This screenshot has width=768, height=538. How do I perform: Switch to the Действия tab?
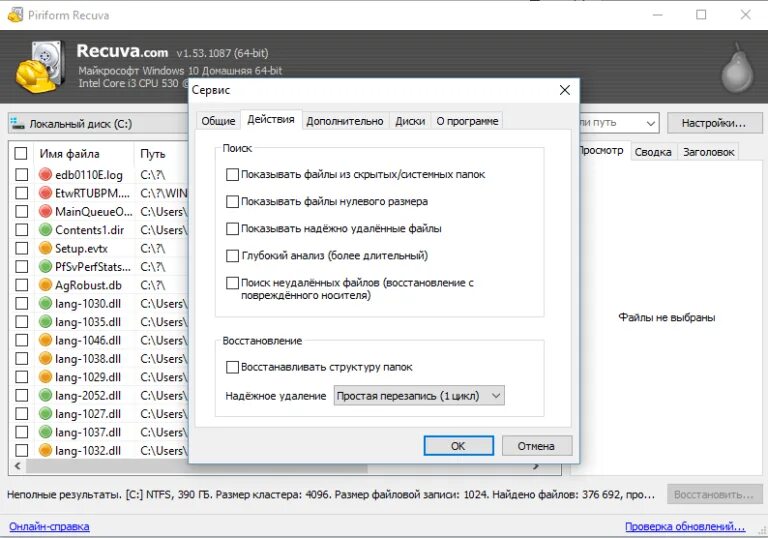pos(271,120)
